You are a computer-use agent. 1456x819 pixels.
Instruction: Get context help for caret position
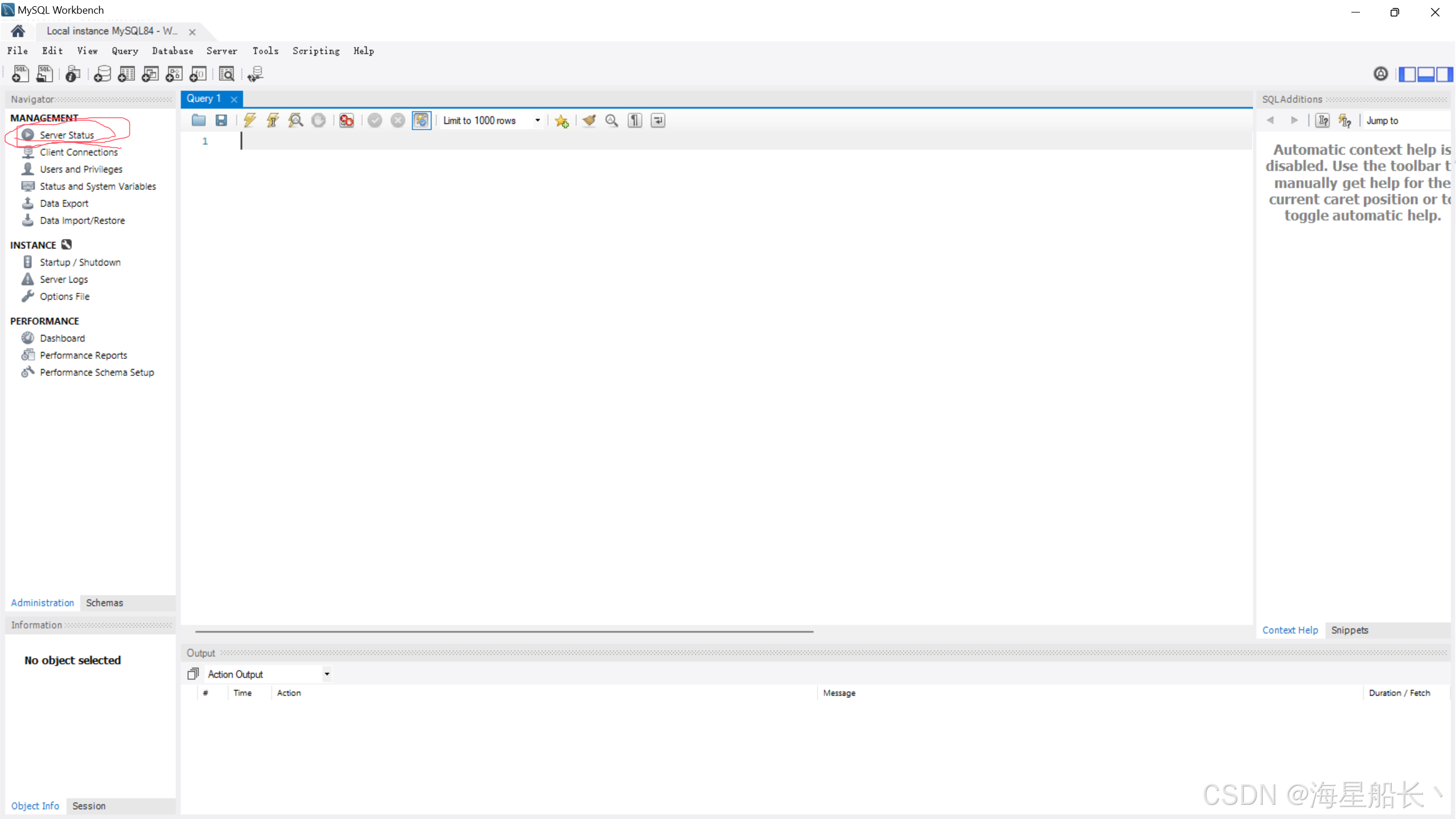1345,120
